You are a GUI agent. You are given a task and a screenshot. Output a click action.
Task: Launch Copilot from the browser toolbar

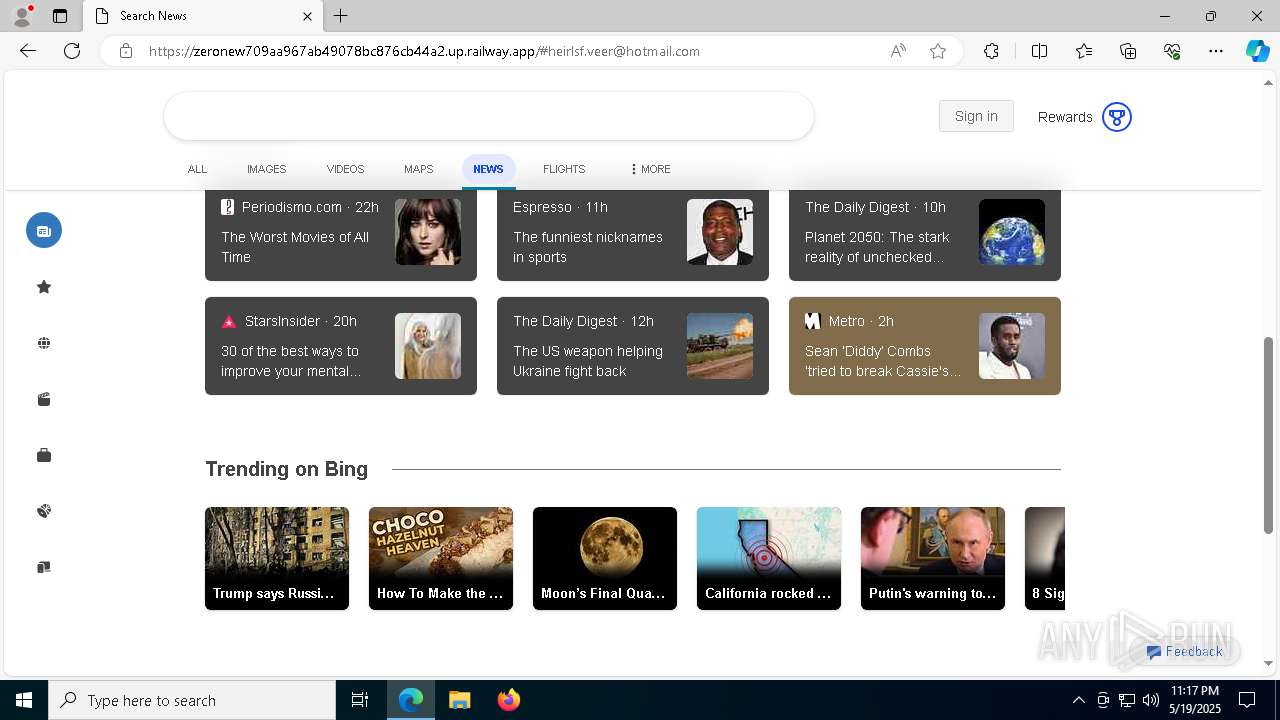click(1257, 51)
